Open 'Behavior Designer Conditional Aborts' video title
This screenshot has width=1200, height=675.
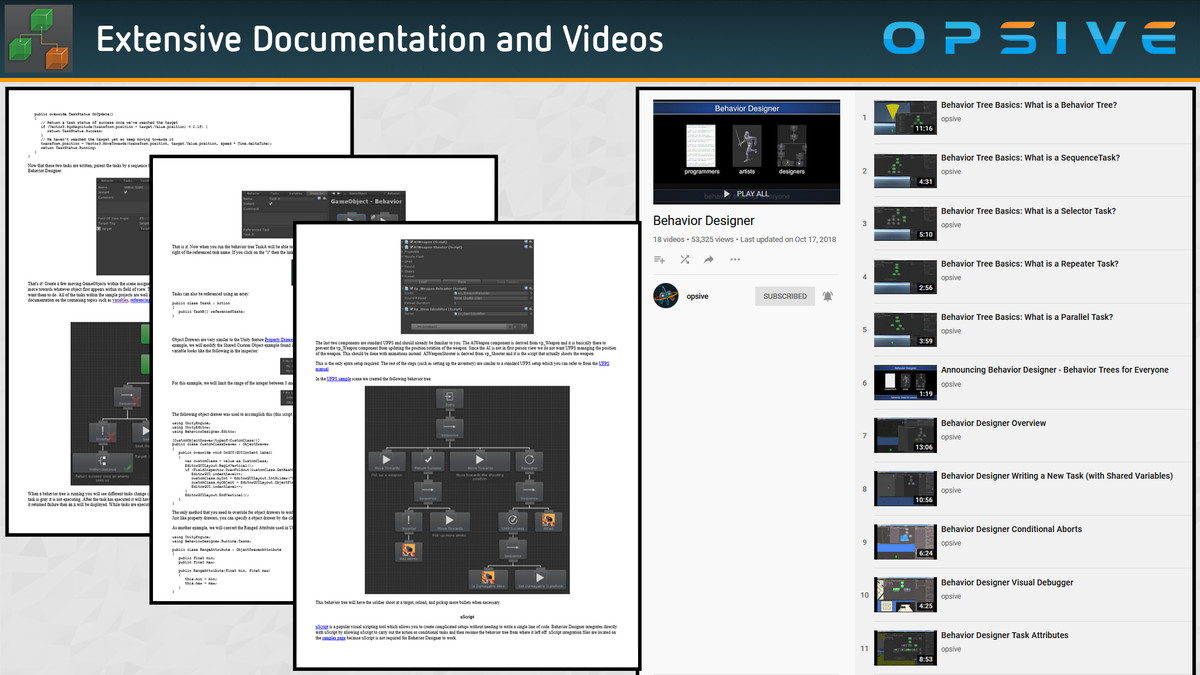tap(1011, 529)
